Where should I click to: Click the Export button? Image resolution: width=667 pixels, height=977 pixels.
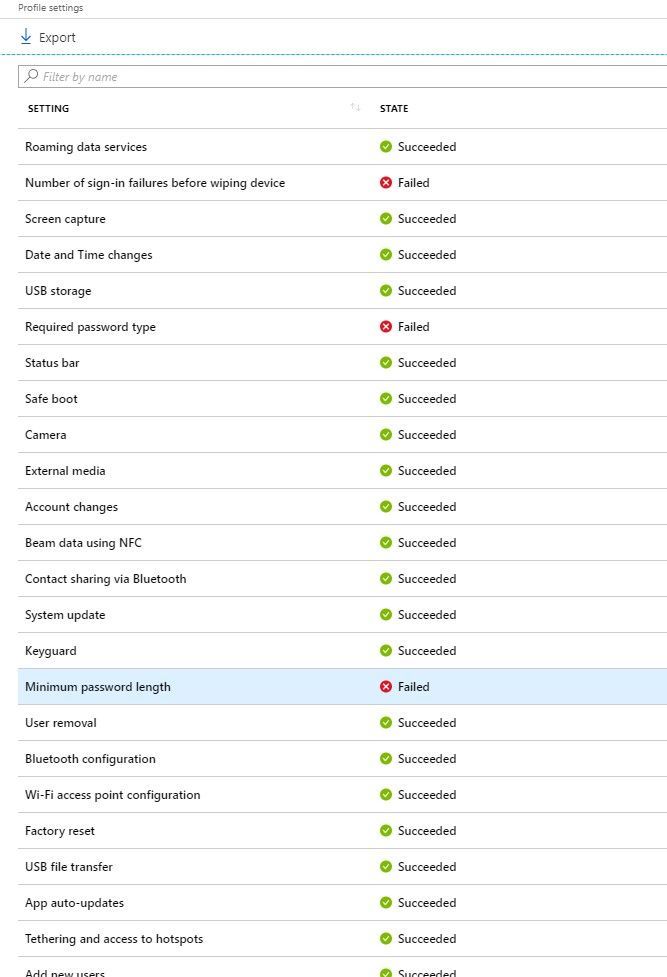pos(45,37)
